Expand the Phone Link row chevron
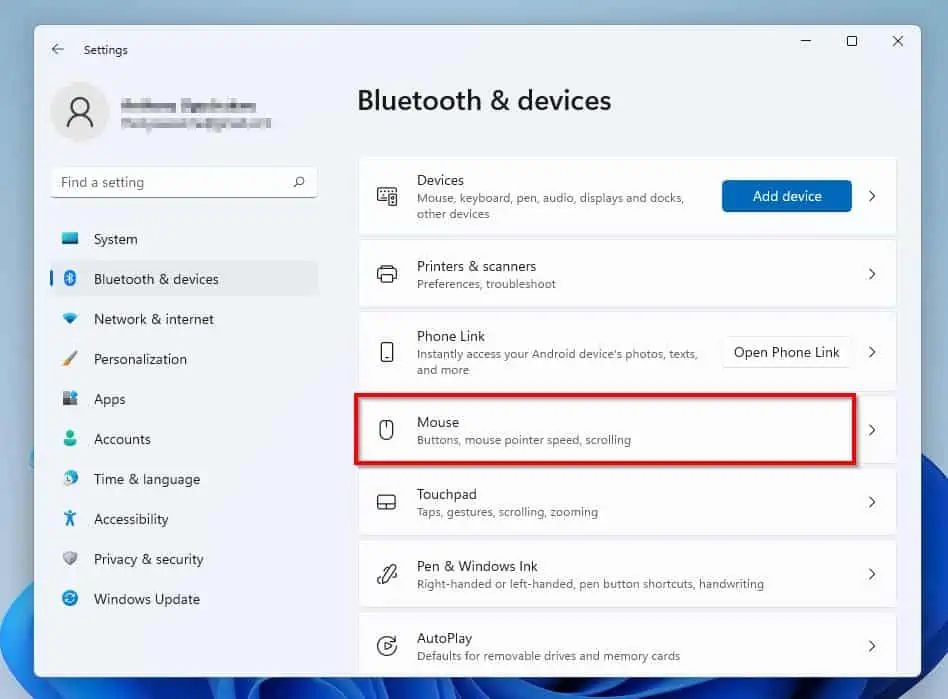The image size is (948, 699). click(872, 351)
